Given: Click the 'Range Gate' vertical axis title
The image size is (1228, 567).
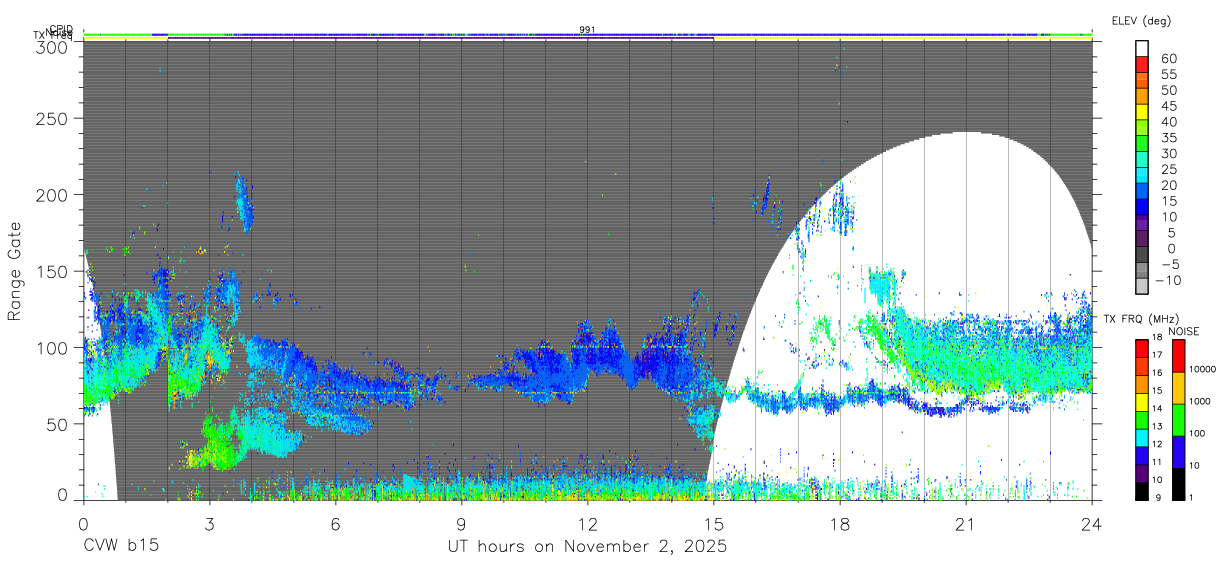Looking at the screenshot, I should pyautogui.click(x=15, y=271).
